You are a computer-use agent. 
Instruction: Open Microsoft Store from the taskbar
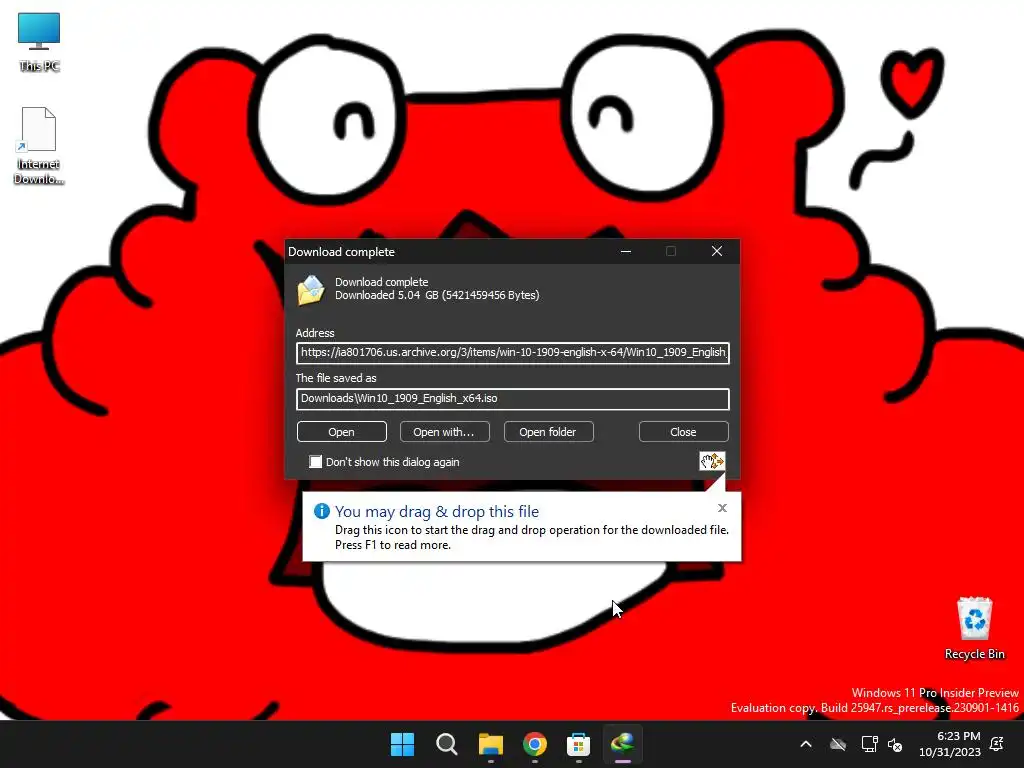(x=579, y=744)
